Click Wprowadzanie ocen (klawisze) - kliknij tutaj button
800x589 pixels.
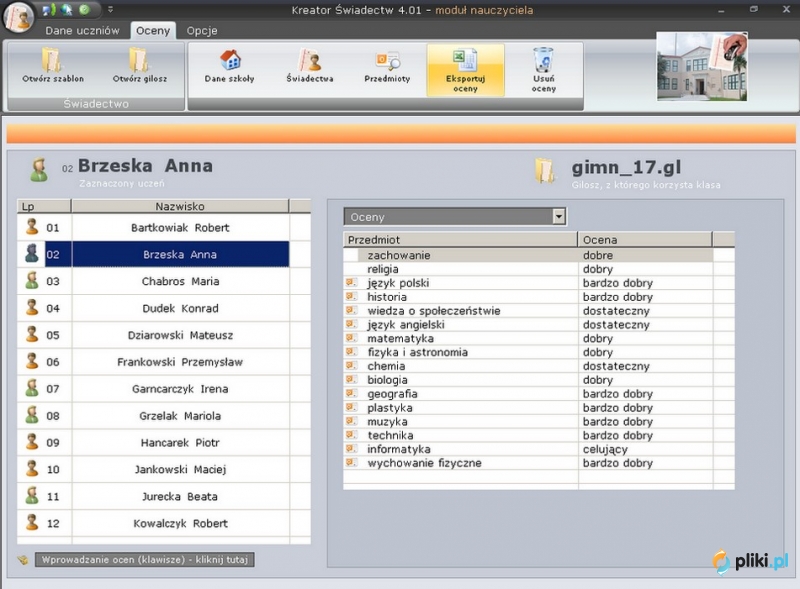[145, 560]
